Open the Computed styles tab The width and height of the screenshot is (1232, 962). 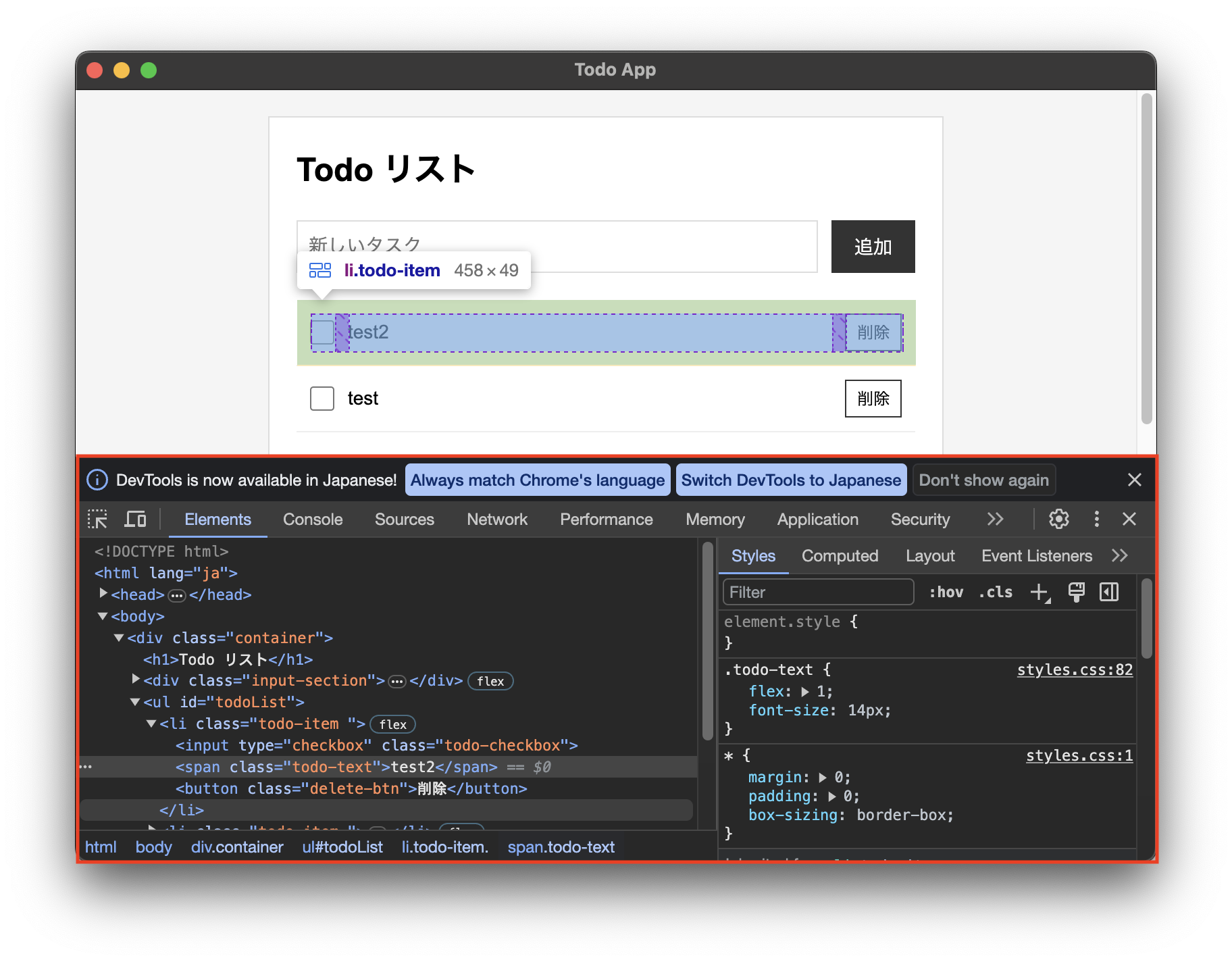(840, 556)
